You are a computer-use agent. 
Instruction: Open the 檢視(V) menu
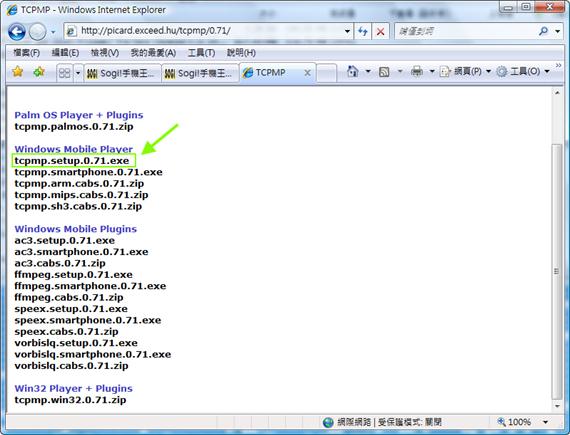click(x=105, y=53)
